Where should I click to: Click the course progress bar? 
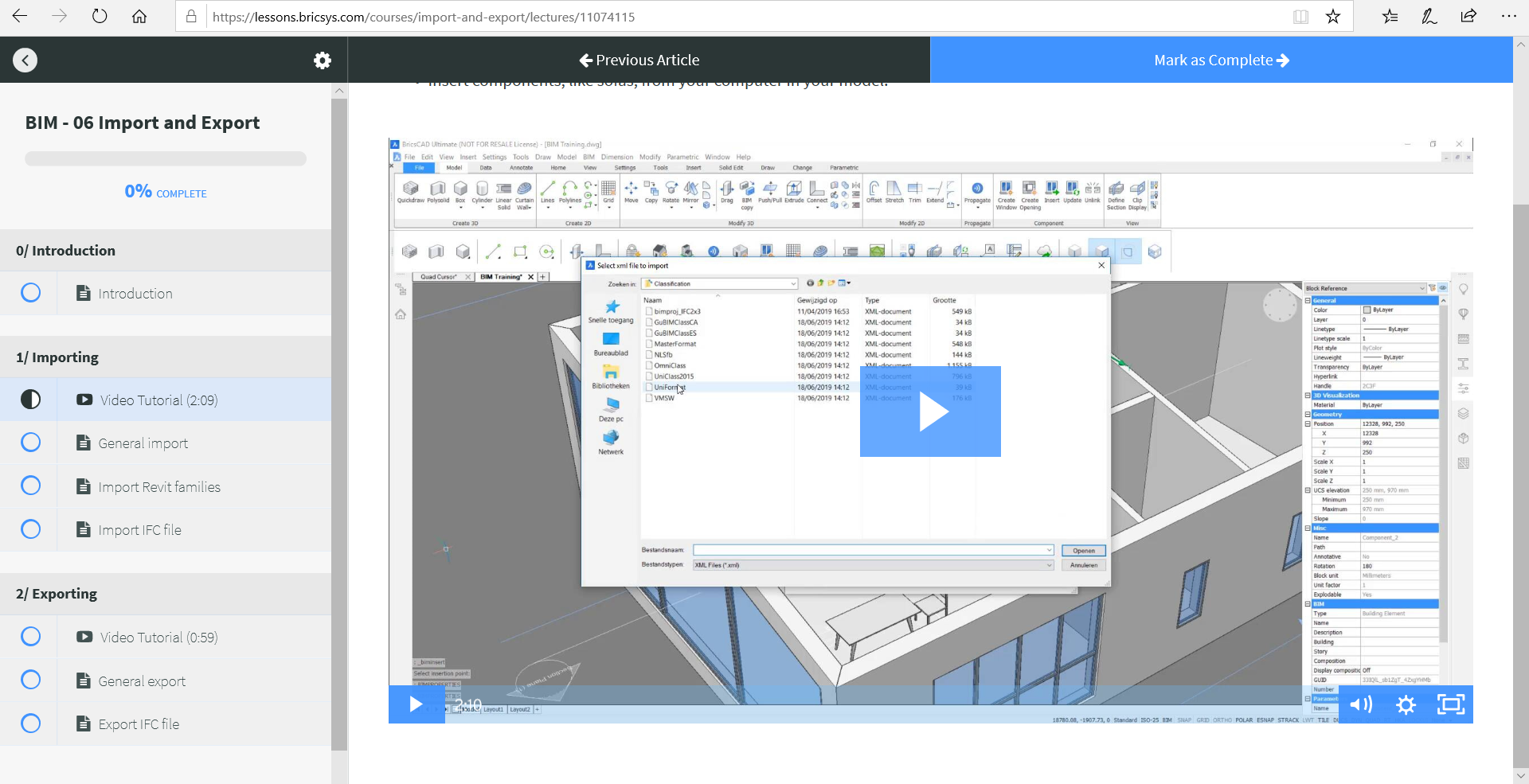[x=166, y=158]
